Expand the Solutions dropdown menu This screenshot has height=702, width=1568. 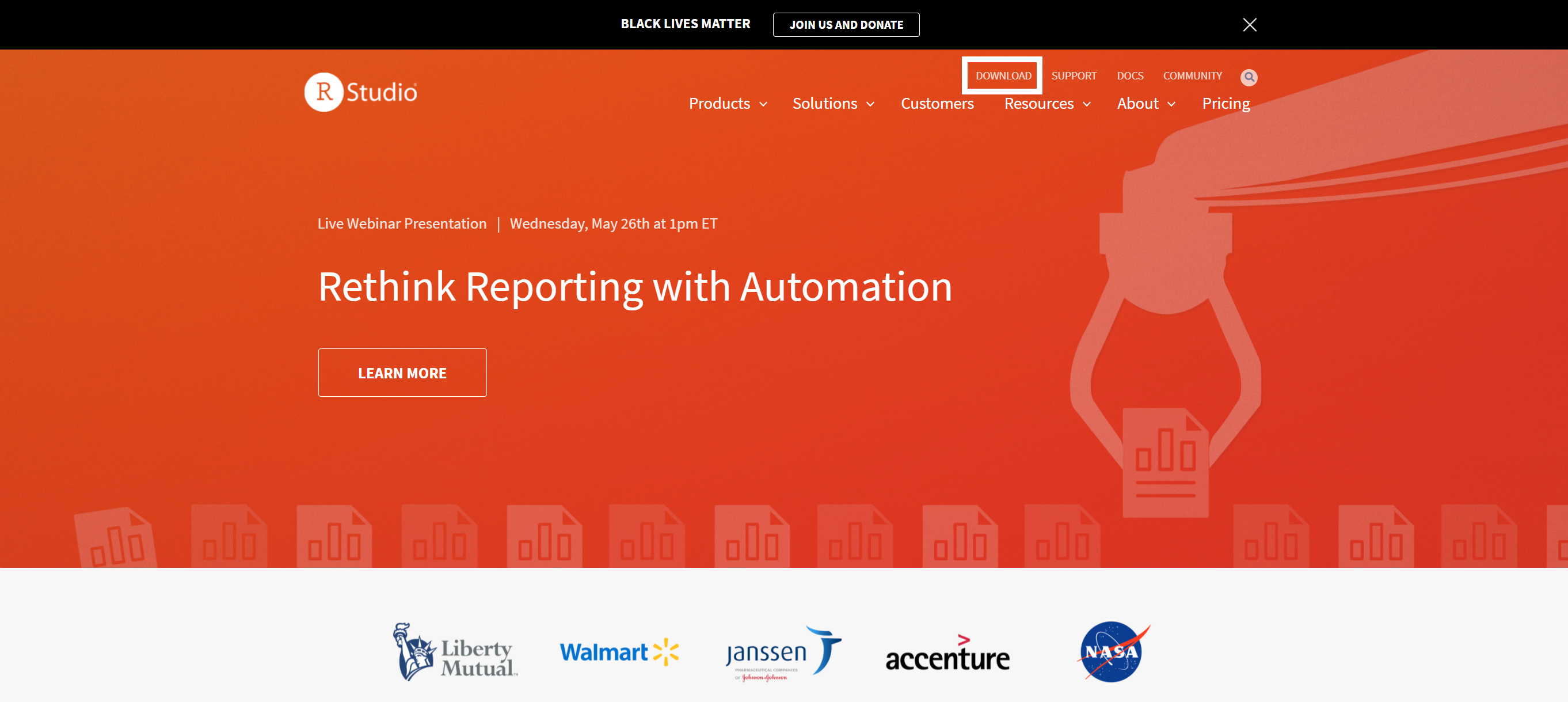point(833,104)
